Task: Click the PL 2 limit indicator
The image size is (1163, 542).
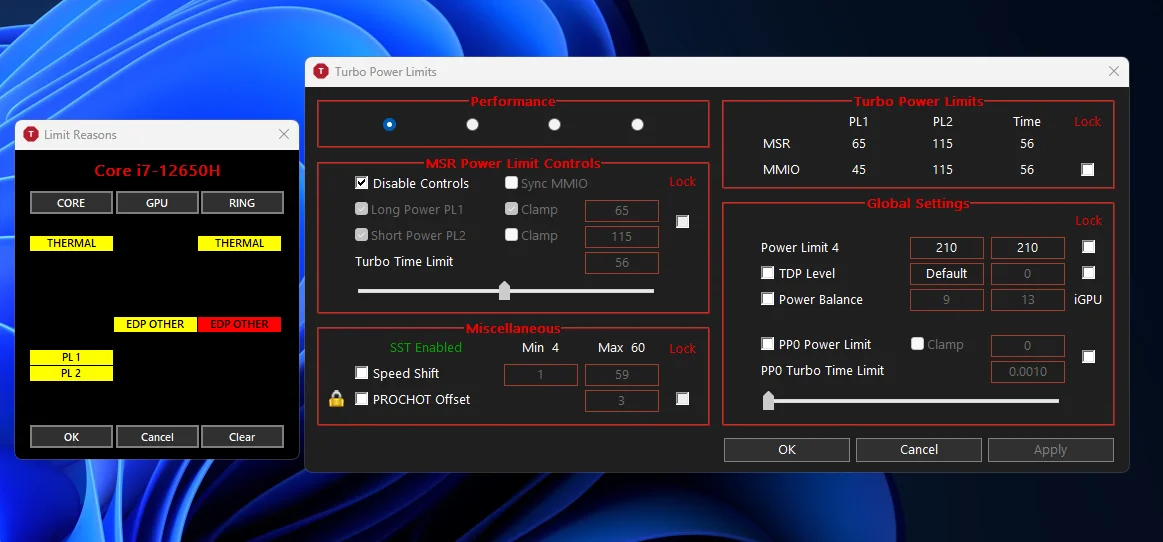Action: point(71,373)
